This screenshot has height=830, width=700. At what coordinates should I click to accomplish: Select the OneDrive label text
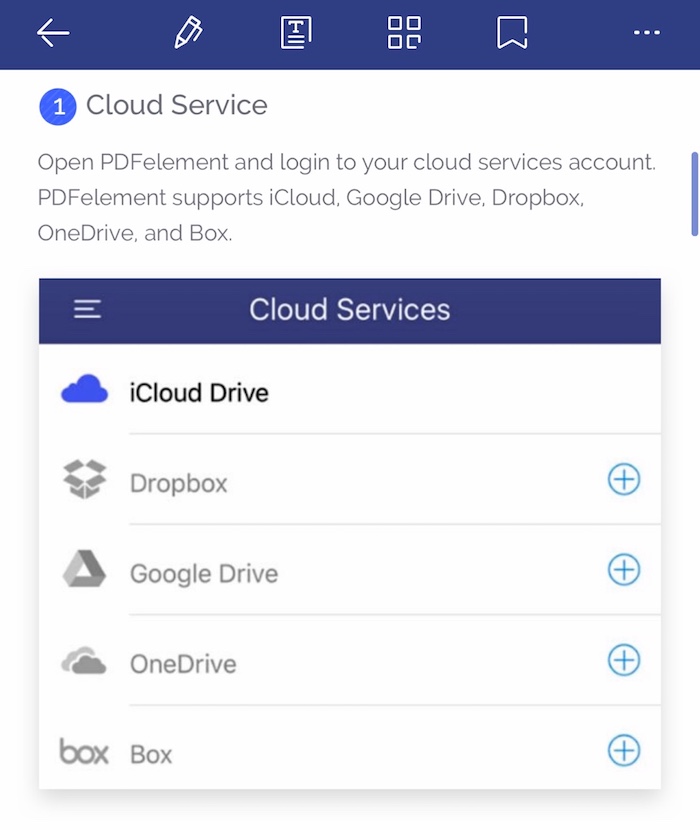tap(183, 664)
